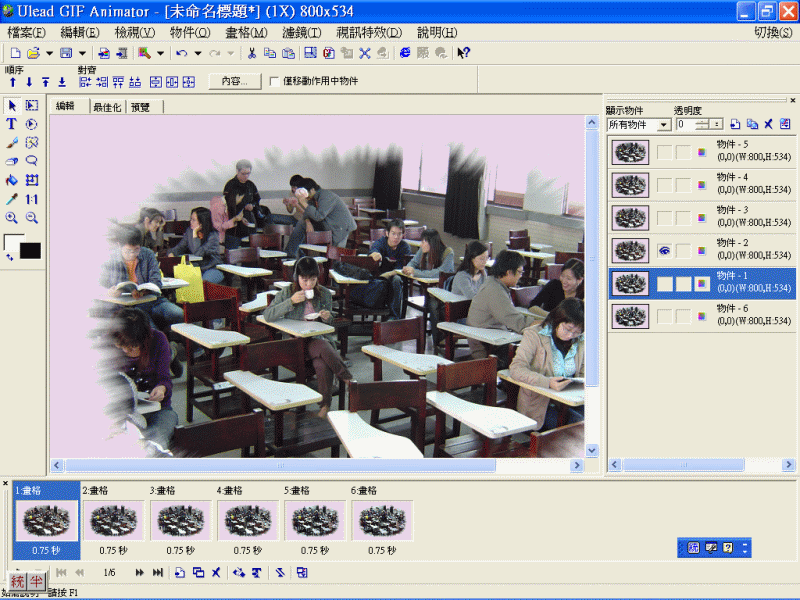Click the 內容... button
The height and width of the screenshot is (600, 800).
click(234, 81)
